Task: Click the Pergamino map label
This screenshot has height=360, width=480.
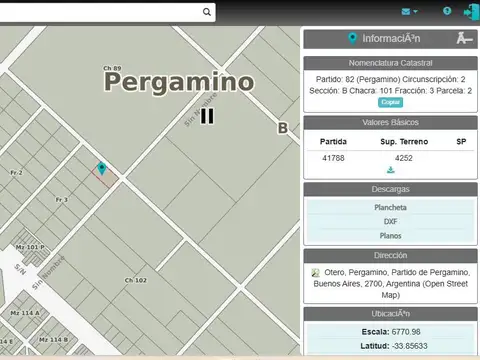Action: pos(179,82)
